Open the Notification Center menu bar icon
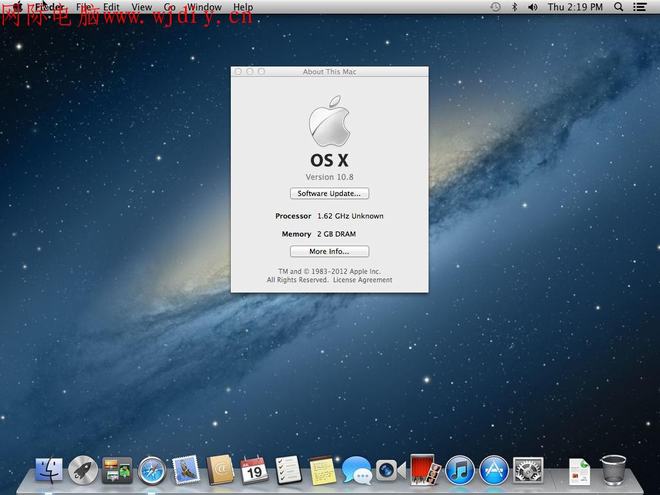 (x=642, y=7)
